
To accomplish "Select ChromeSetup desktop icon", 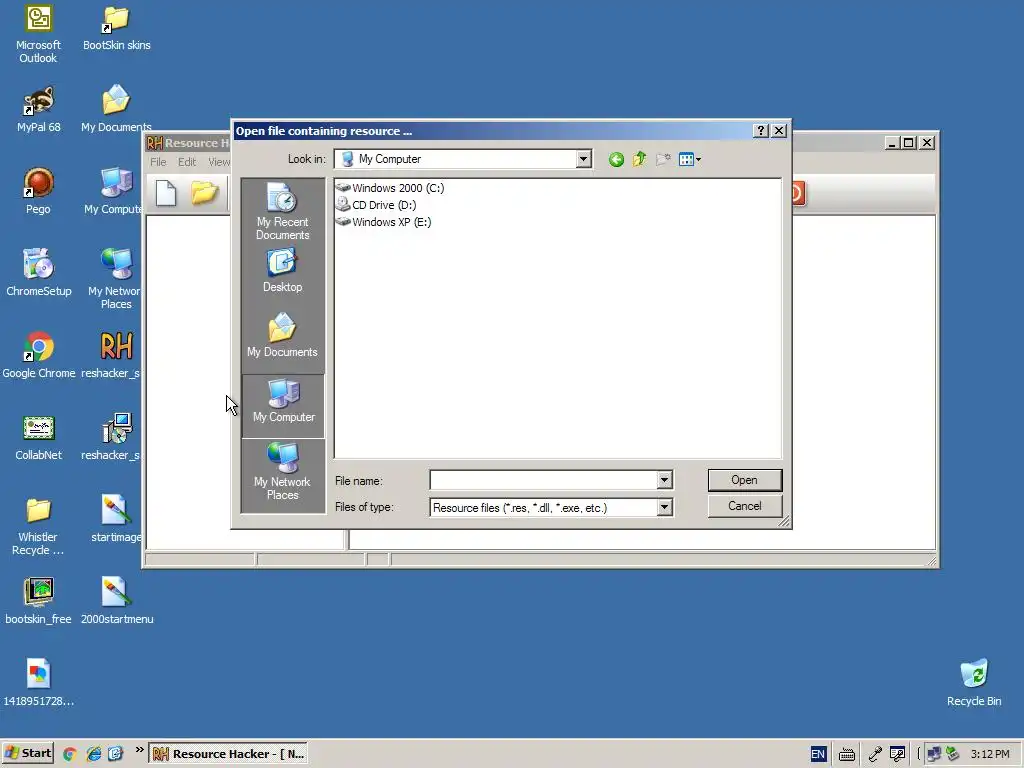I will tap(39, 273).
